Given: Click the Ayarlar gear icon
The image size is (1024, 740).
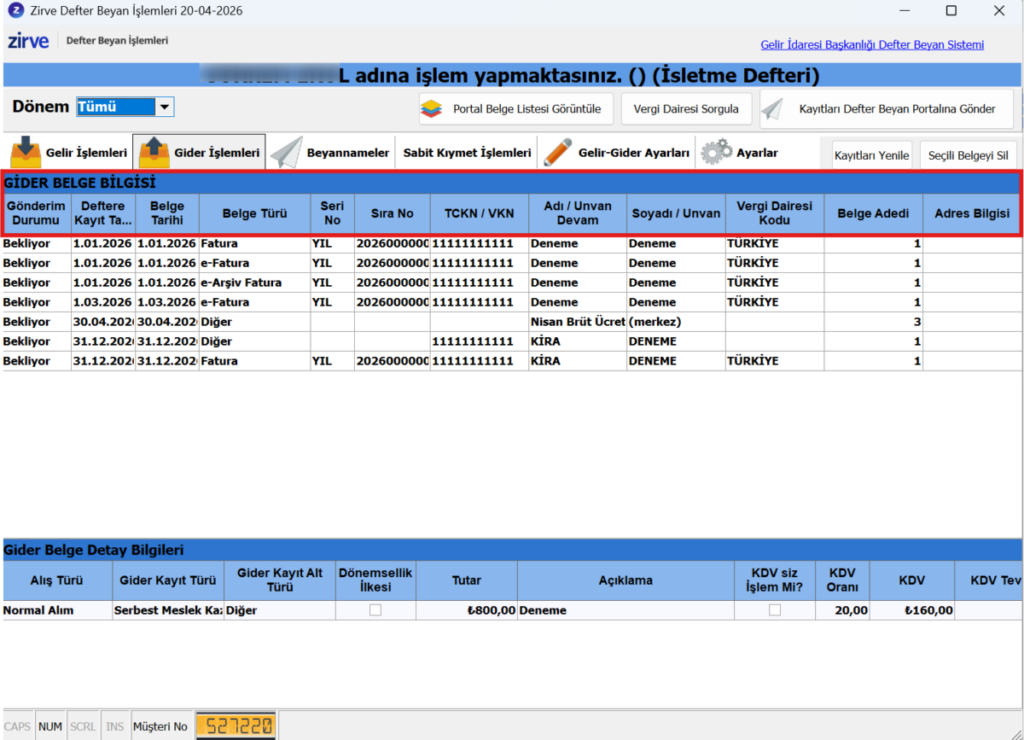Looking at the screenshot, I should (716, 152).
